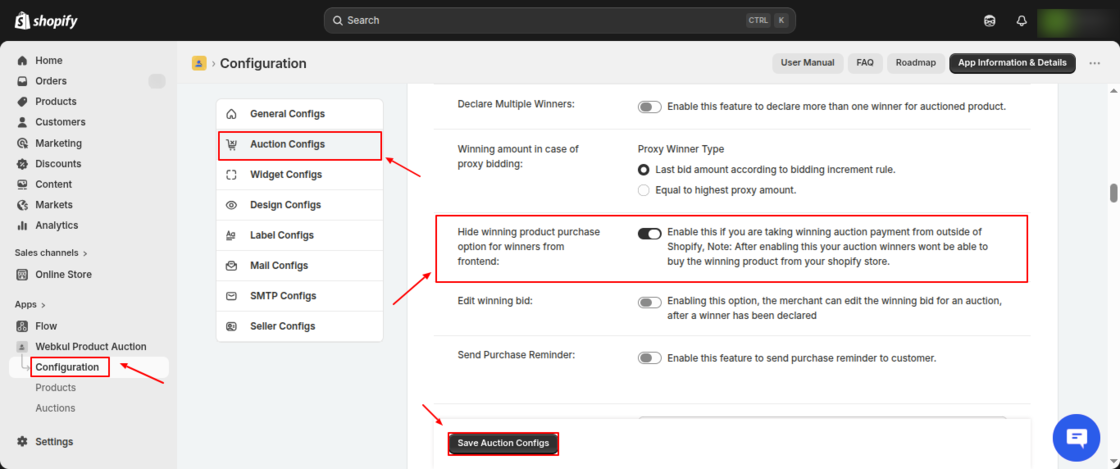1120x469 pixels.
Task: Click the Marketing target icon
Action: [x=22, y=143]
